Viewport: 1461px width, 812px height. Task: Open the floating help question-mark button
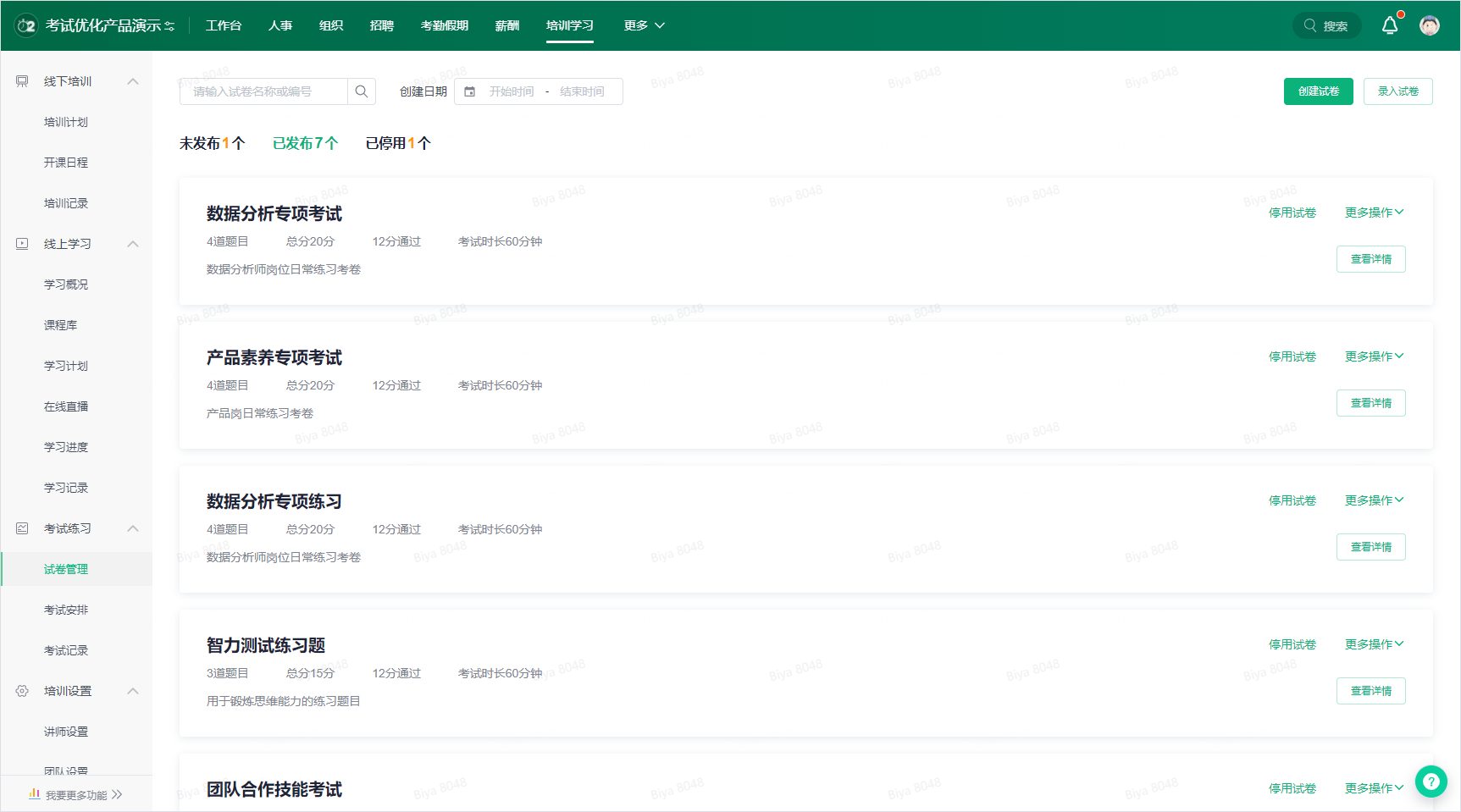(1431, 781)
